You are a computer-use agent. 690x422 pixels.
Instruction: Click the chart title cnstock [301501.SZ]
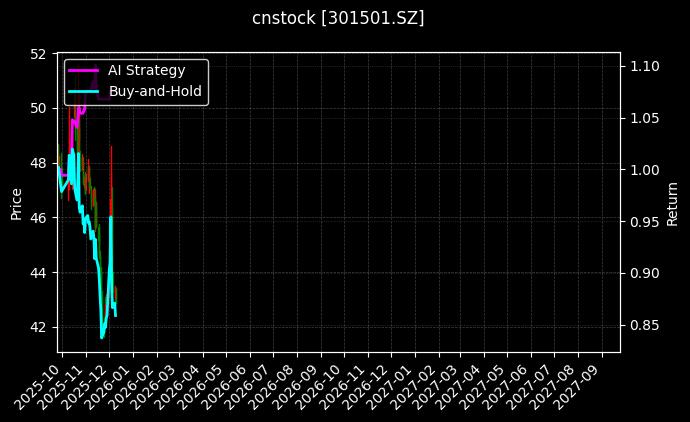tap(338, 18)
